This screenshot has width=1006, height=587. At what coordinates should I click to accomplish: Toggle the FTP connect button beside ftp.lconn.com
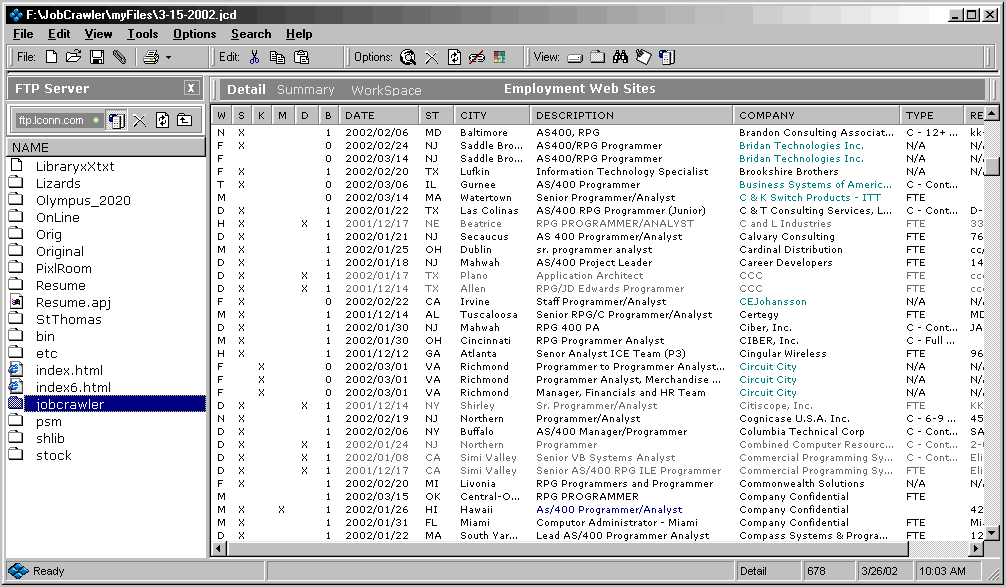point(117,120)
